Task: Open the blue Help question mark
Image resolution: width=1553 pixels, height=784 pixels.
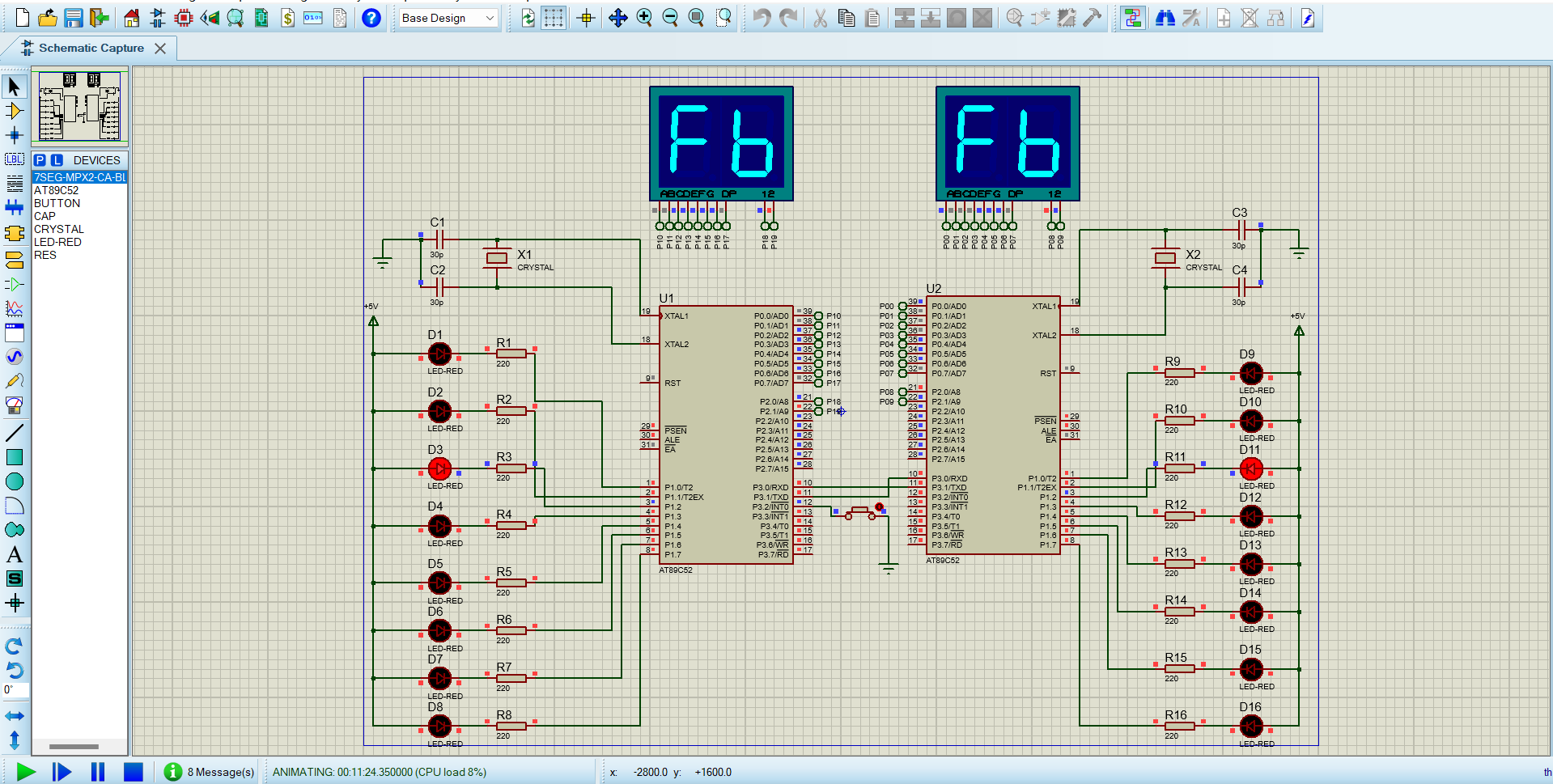Action: tap(371, 18)
